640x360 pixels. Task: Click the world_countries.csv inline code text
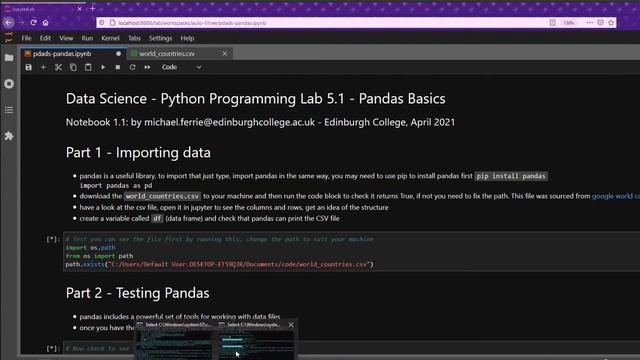pyautogui.click(x=162, y=196)
